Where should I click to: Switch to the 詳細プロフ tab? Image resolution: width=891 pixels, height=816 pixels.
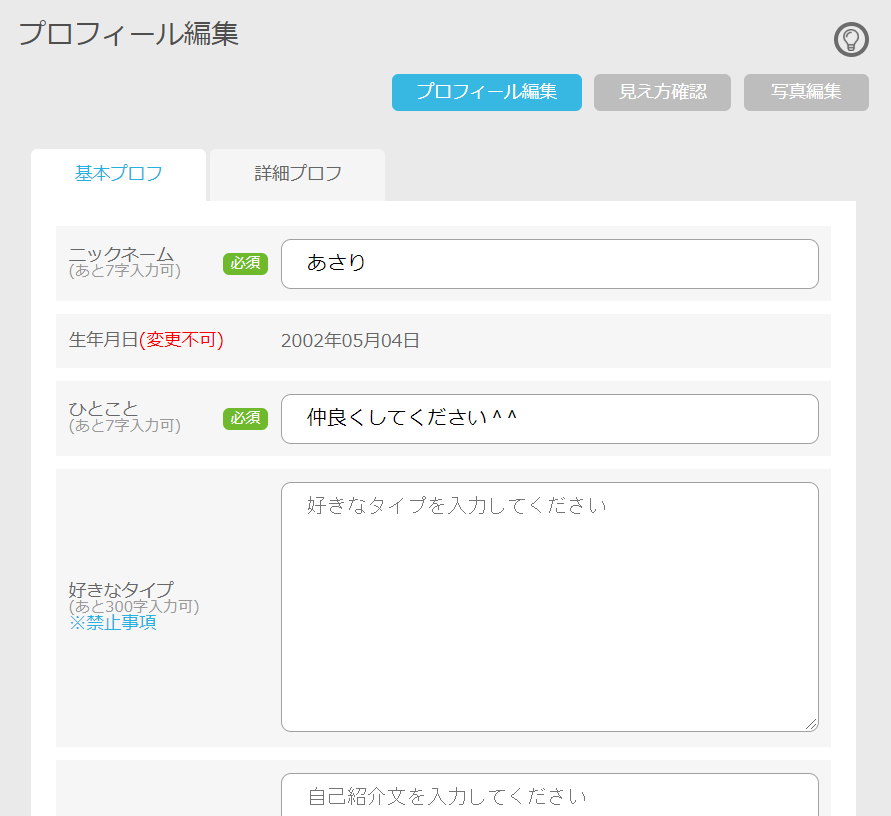pos(297,174)
